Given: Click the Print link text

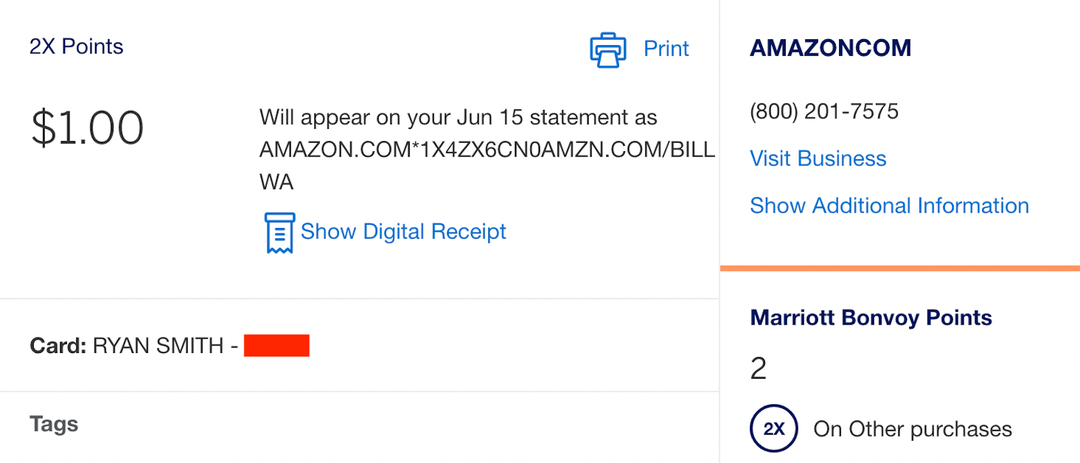Looking at the screenshot, I should coord(666,49).
